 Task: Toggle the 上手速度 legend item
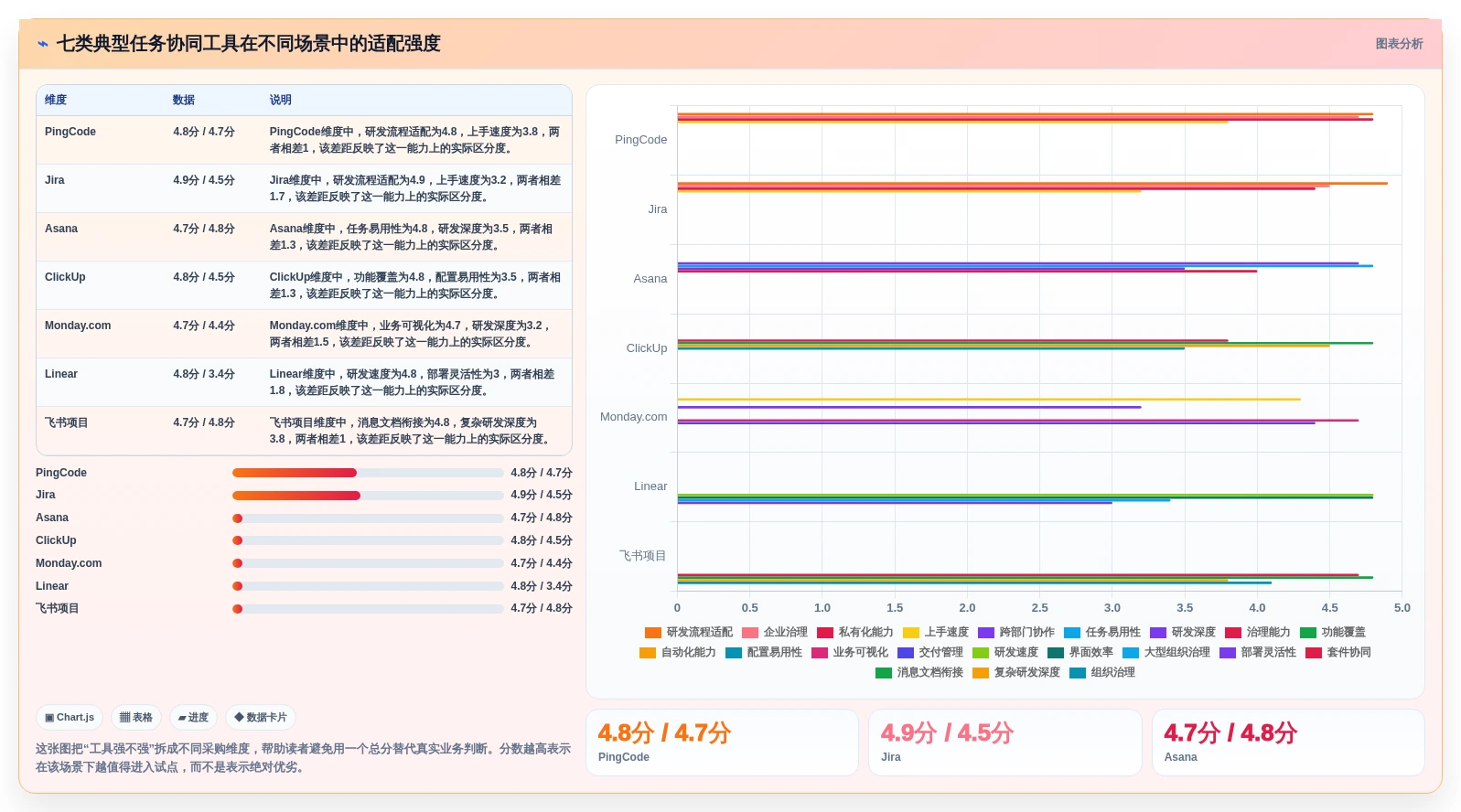[936, 633]
